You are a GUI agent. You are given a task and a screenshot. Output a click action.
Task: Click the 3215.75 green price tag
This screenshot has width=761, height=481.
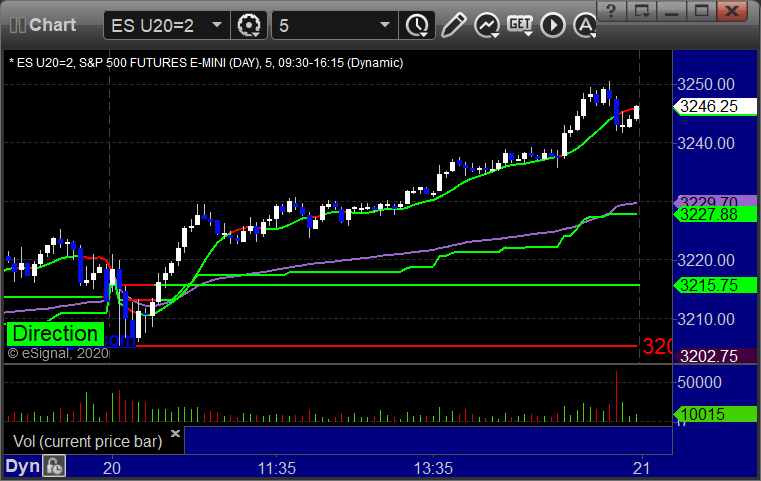[715, 285]
